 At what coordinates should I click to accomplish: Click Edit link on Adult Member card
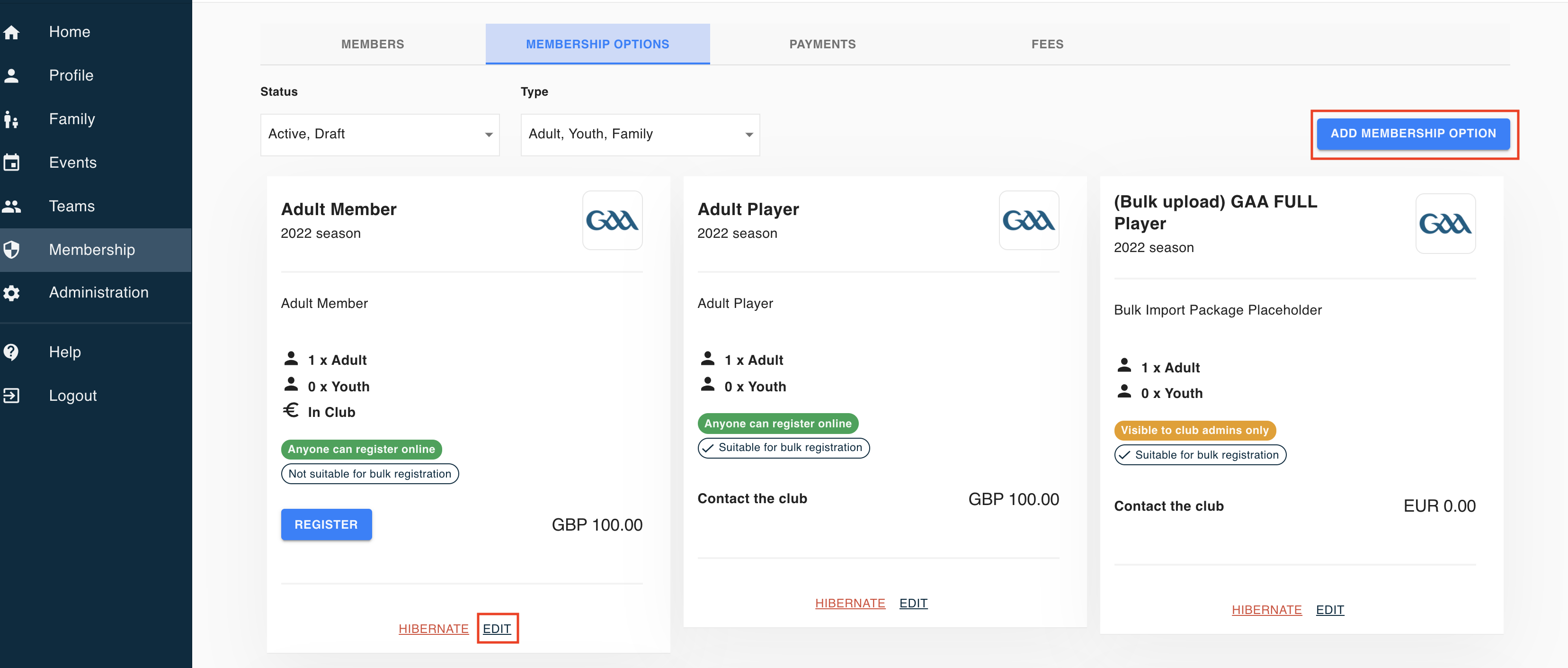[497, 628]
